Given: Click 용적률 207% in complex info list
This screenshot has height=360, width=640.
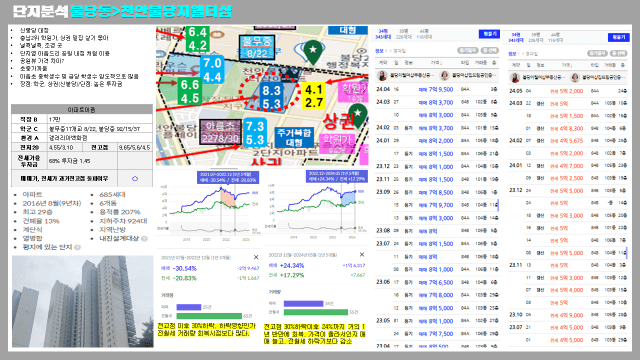Looking at the screenshot, I should 120,212.
